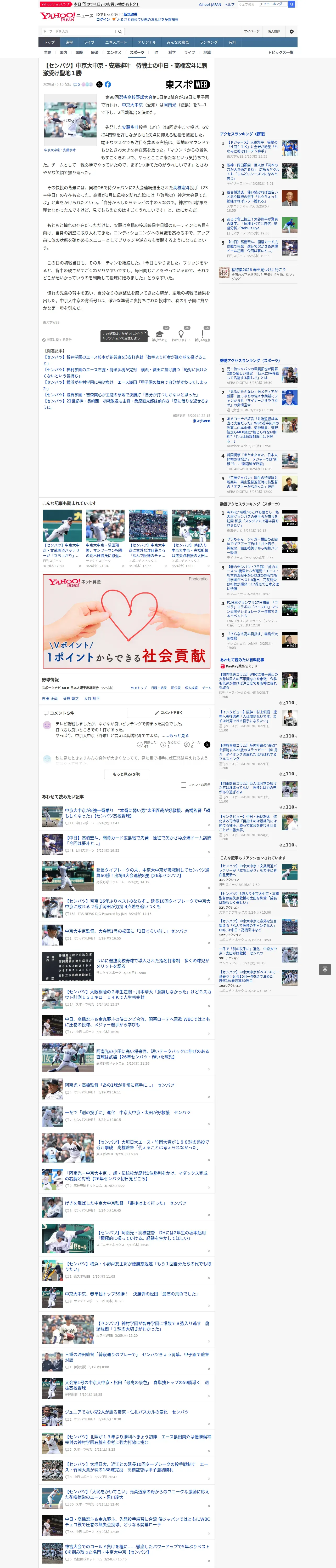Click 記事に関する報告 report icon
This screenshot has height=1568, width=336.
point(57,340)
